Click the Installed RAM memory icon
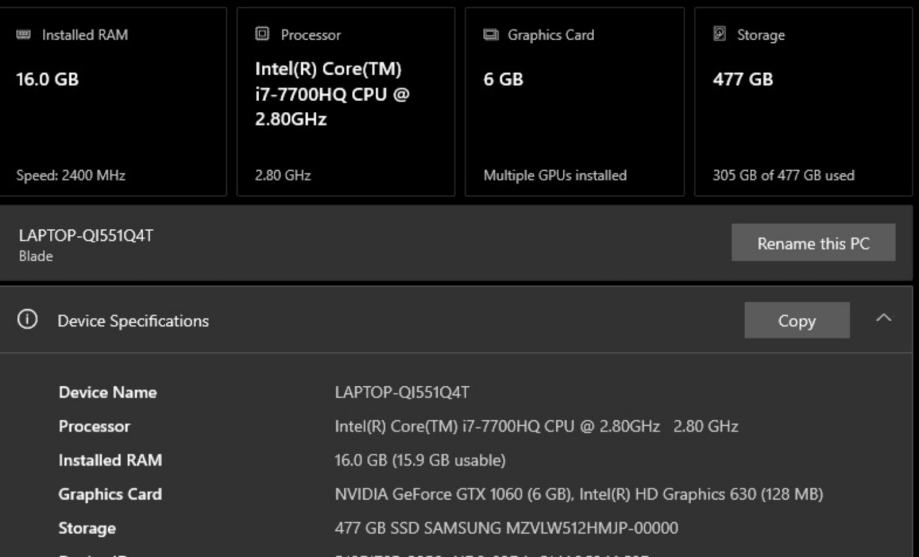 point(24,35)
